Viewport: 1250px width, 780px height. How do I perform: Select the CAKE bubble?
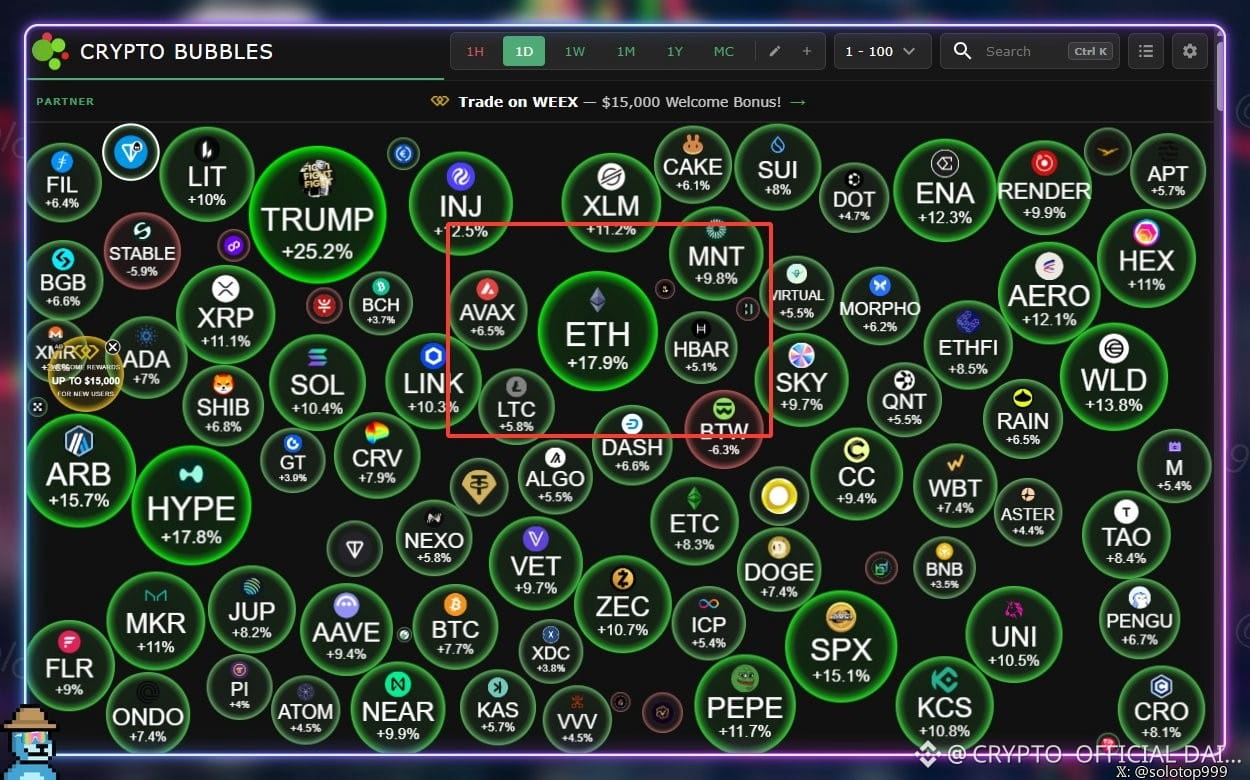tap(693, 164)
